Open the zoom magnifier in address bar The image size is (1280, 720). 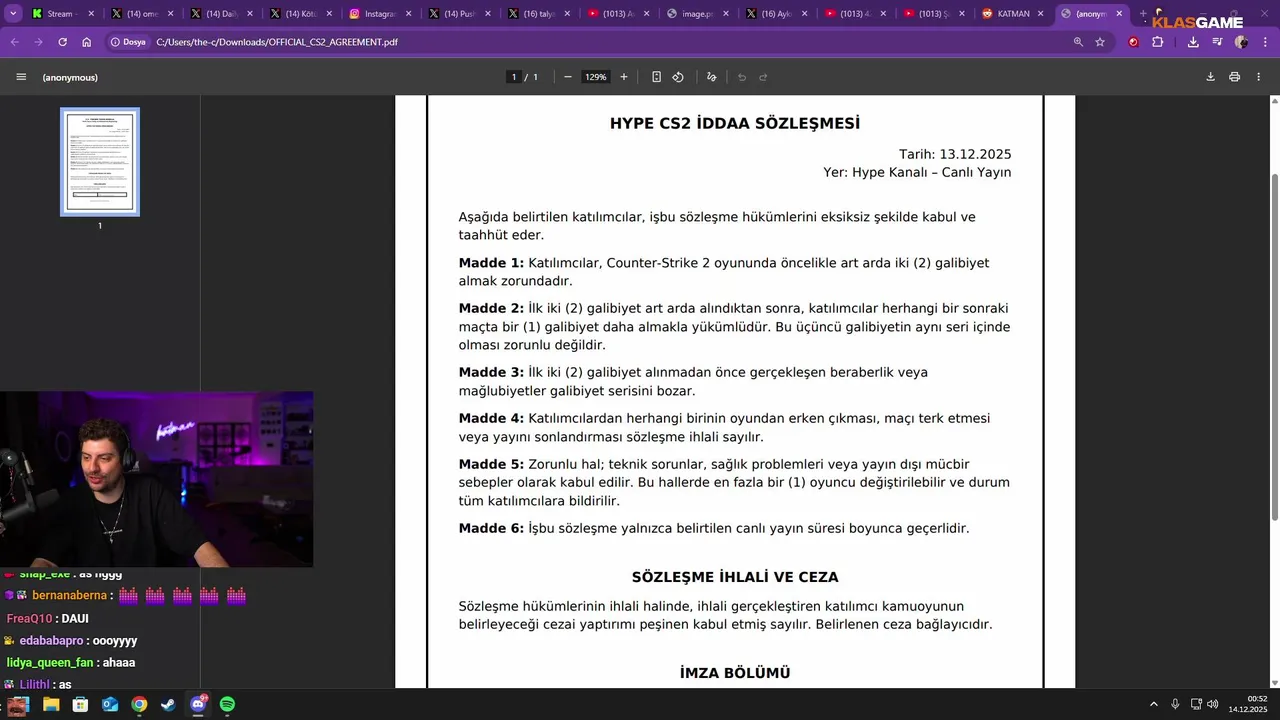pyautogui.click(x=1078, y=42)
